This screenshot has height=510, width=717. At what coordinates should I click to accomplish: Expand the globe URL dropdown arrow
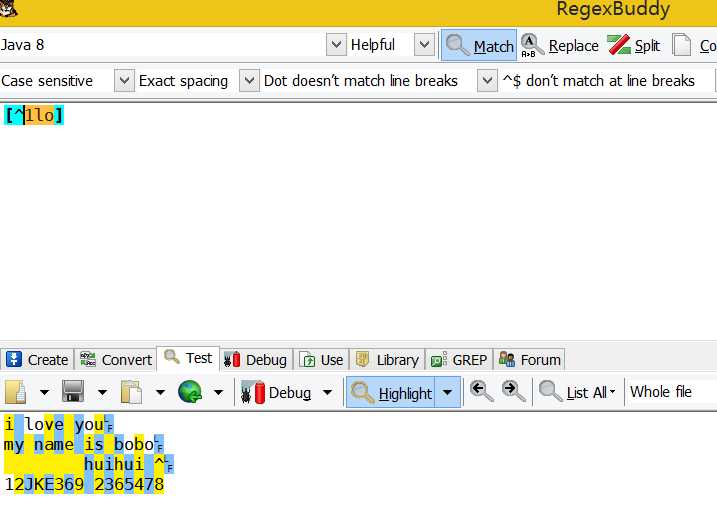click(219, 392)
